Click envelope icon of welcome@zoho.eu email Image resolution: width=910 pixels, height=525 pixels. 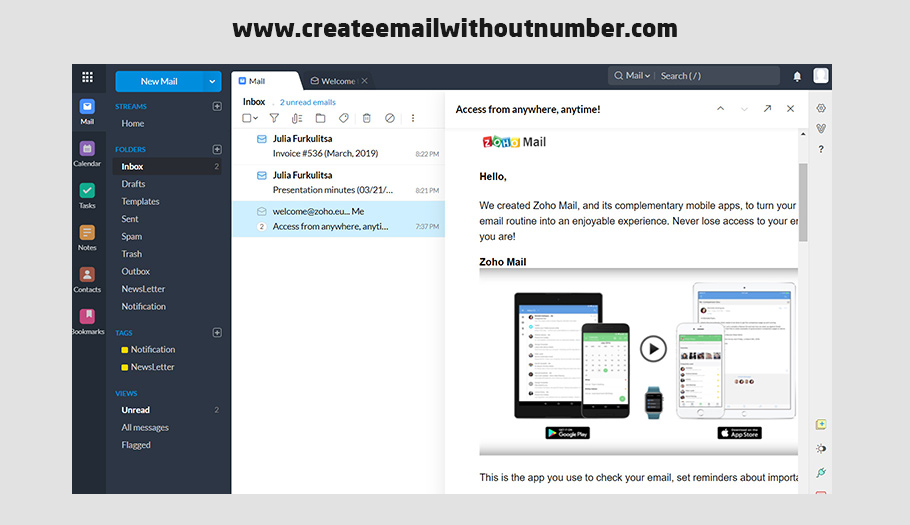[x=262, y=212]
